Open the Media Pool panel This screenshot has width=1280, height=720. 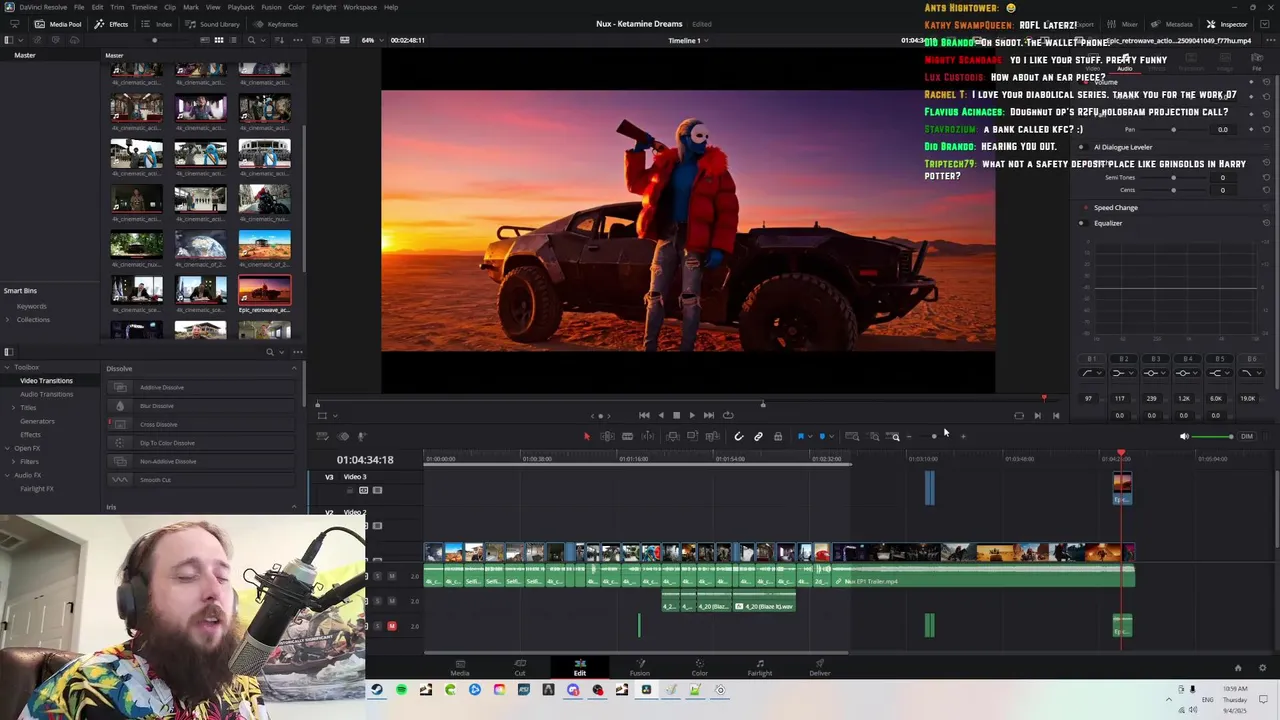click(59, 24)
